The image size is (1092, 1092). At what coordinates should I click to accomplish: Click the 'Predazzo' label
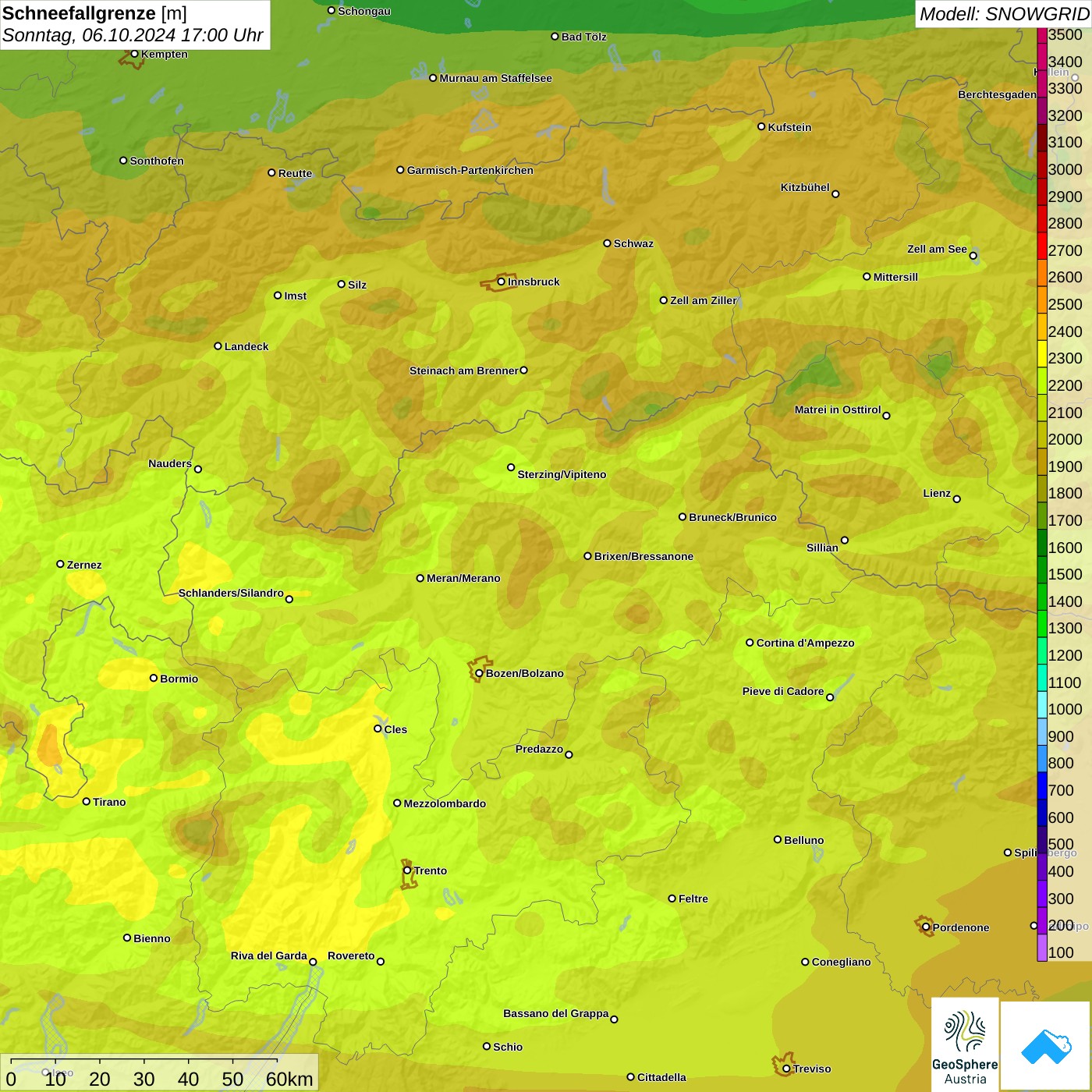539,749
